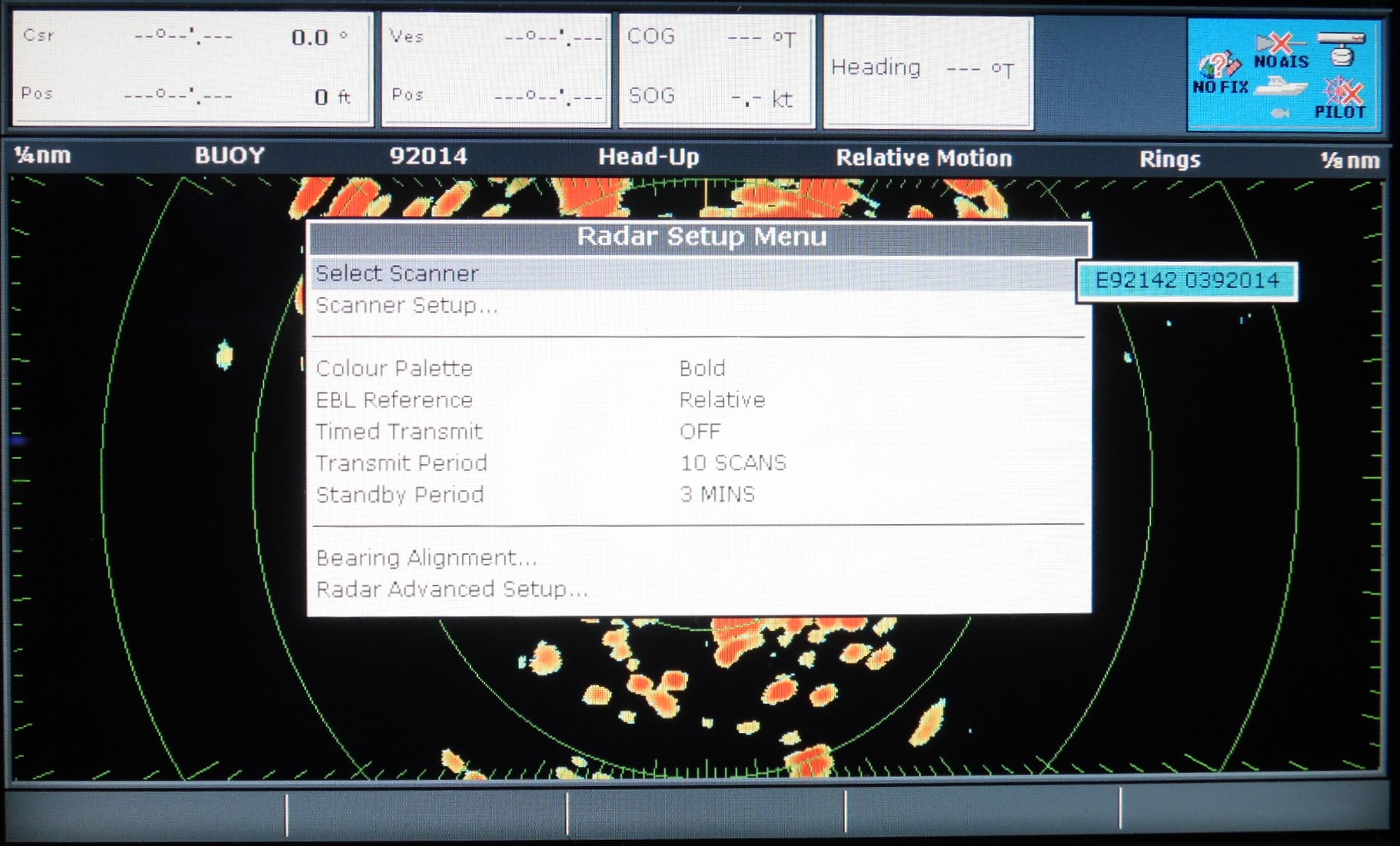
Task: Open the Transmit Period scans selector
Action: (x=732, y=463)
